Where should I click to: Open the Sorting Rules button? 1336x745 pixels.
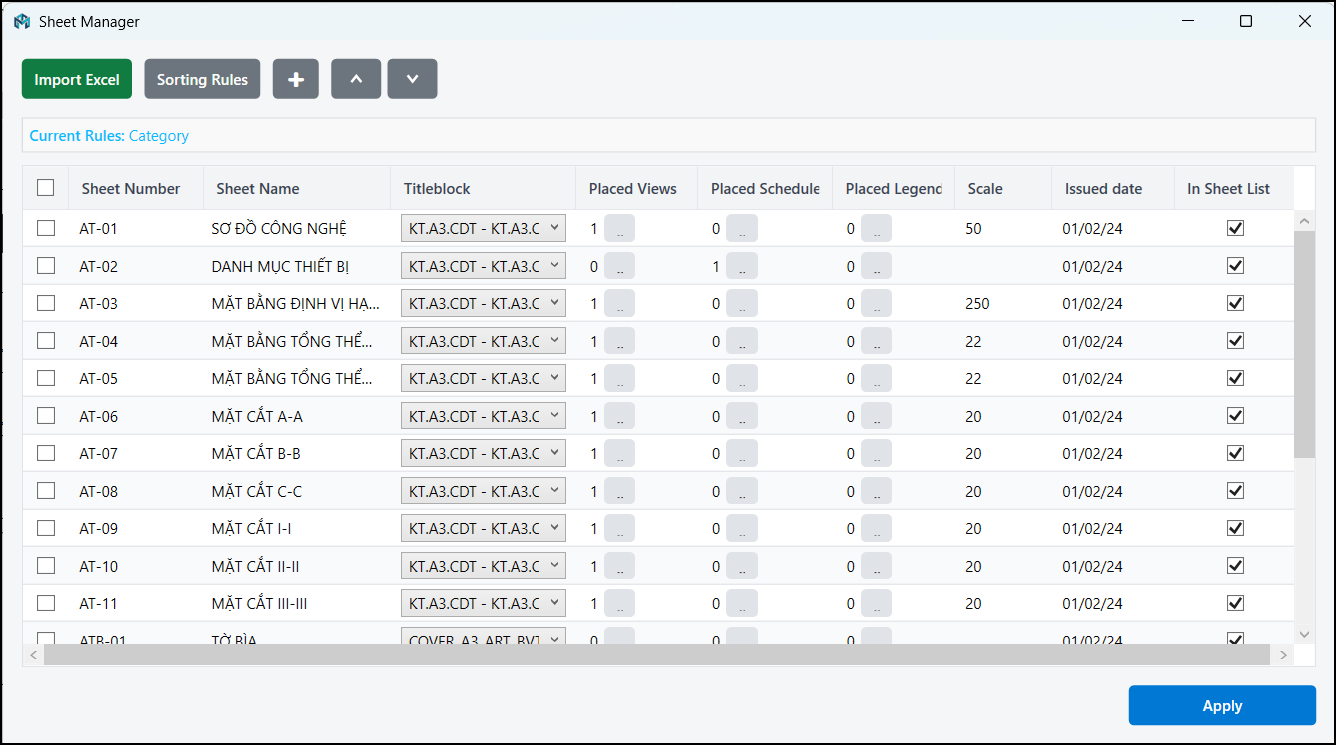(202, 79)
